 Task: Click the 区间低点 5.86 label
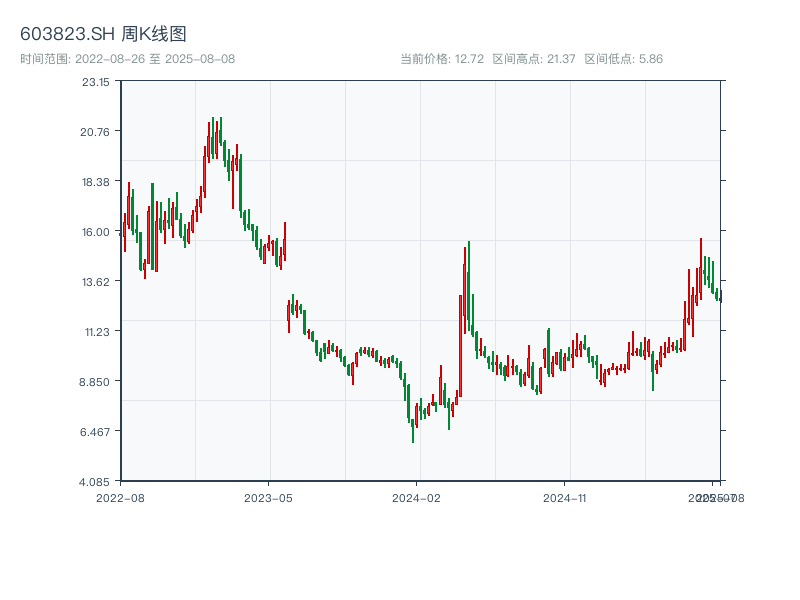(623, 59)
